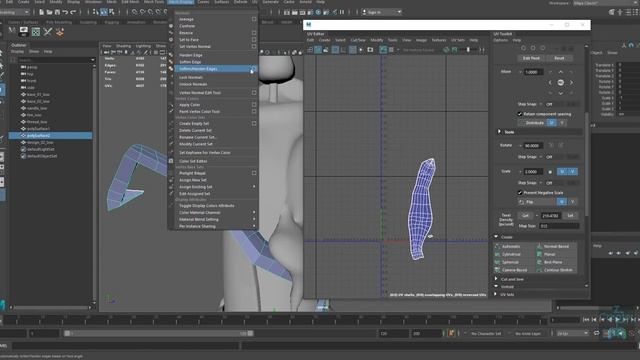Click the orange layered shelf icon

(x=60, y=31)
